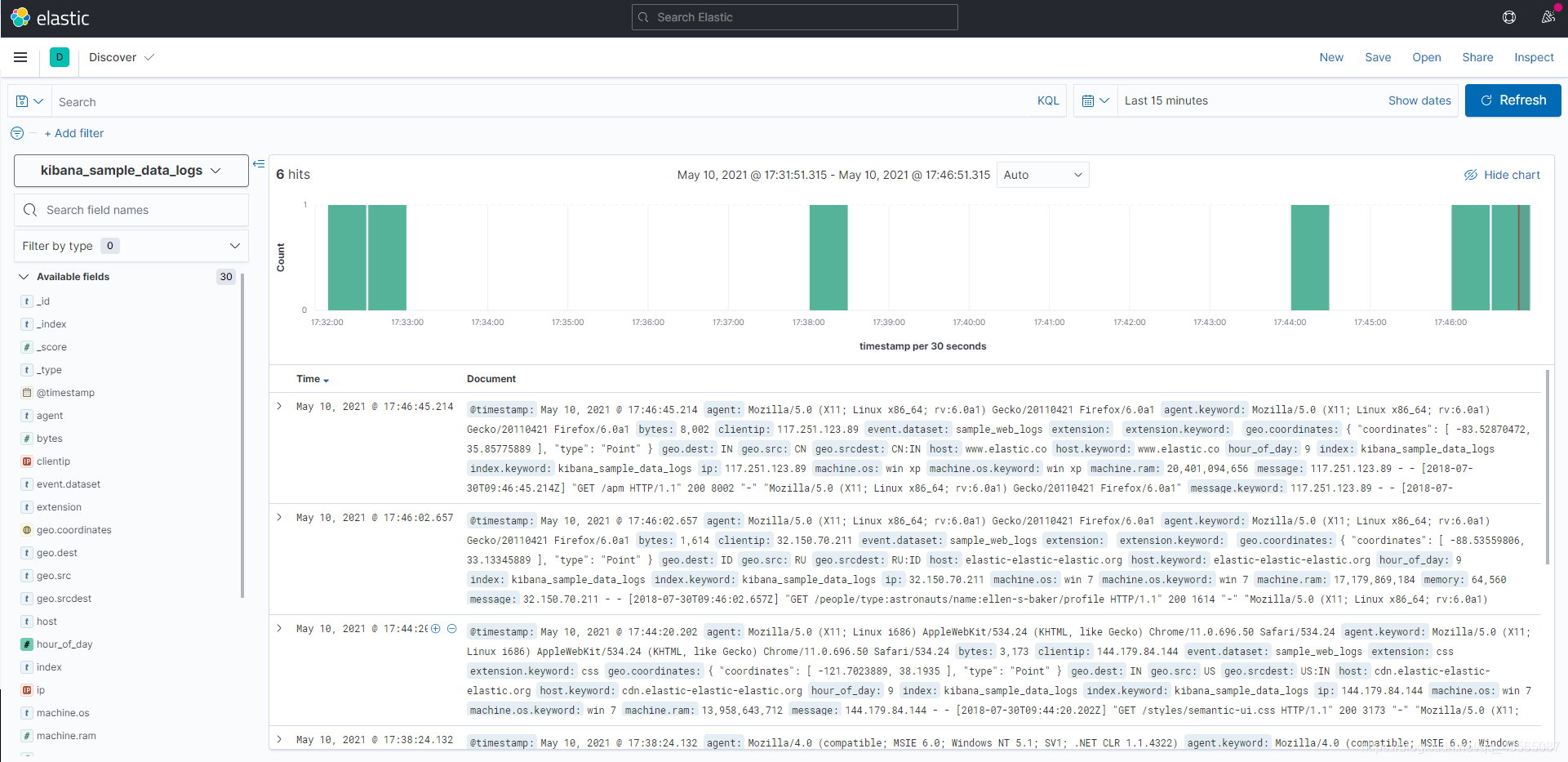Open the newsfeed notifications icon
Viewport: 1568px width, 762px height.
1548,17
